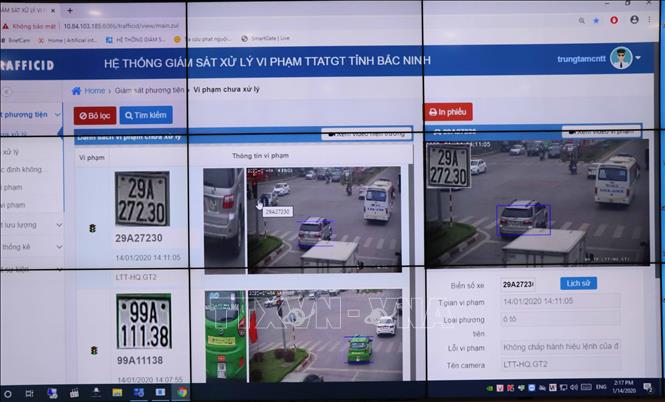
Task: Open the 29A27230 intersection scene image
Action: click(x=324, y=220)
